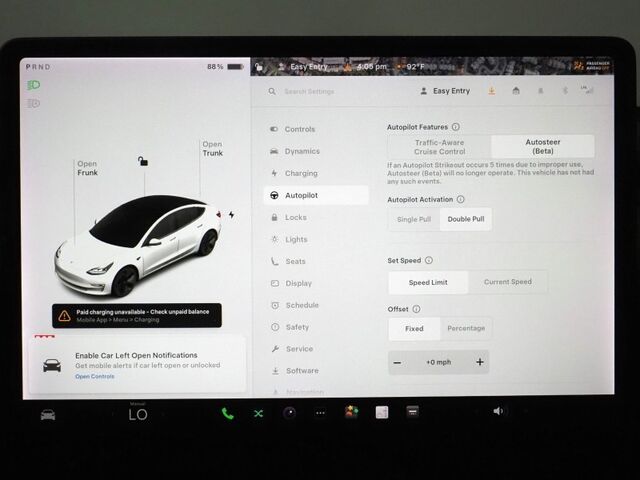
Task: Tap the notifications bell icon
Action: point(540,91)
